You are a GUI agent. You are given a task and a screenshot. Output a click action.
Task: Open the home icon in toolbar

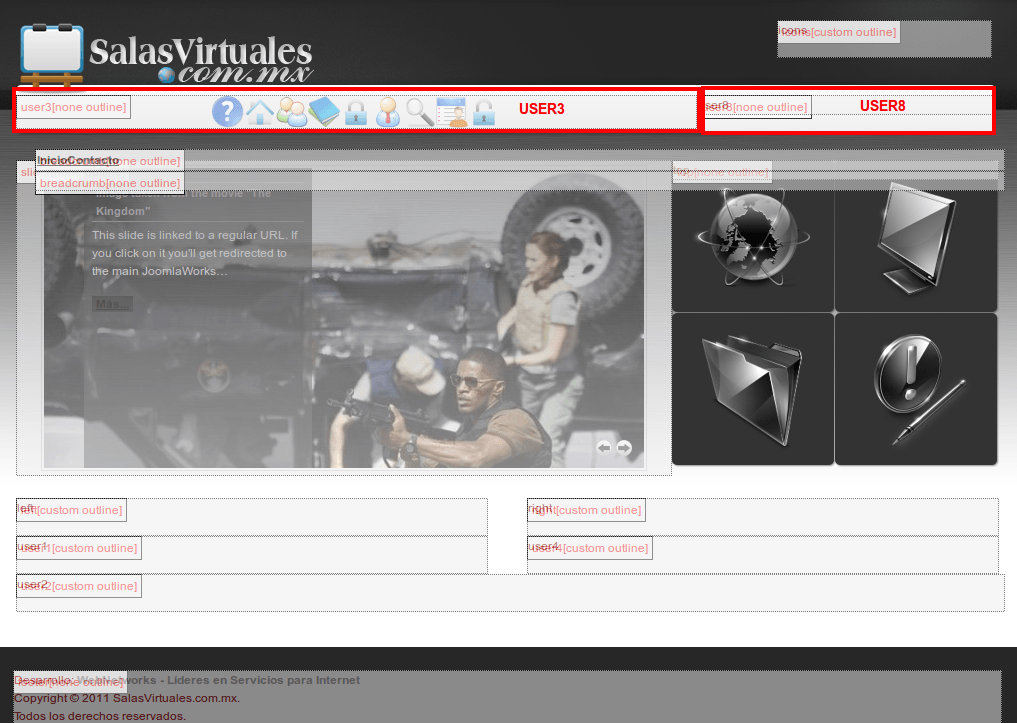[x=260, y=112]
